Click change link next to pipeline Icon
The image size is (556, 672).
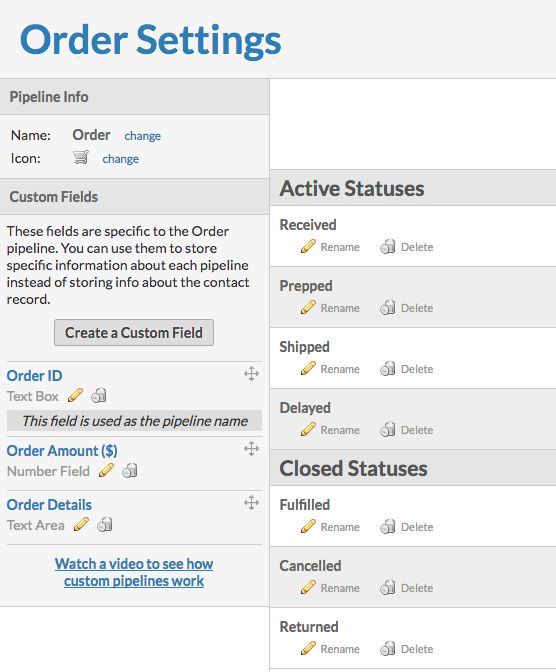click(x=120, y=159)
